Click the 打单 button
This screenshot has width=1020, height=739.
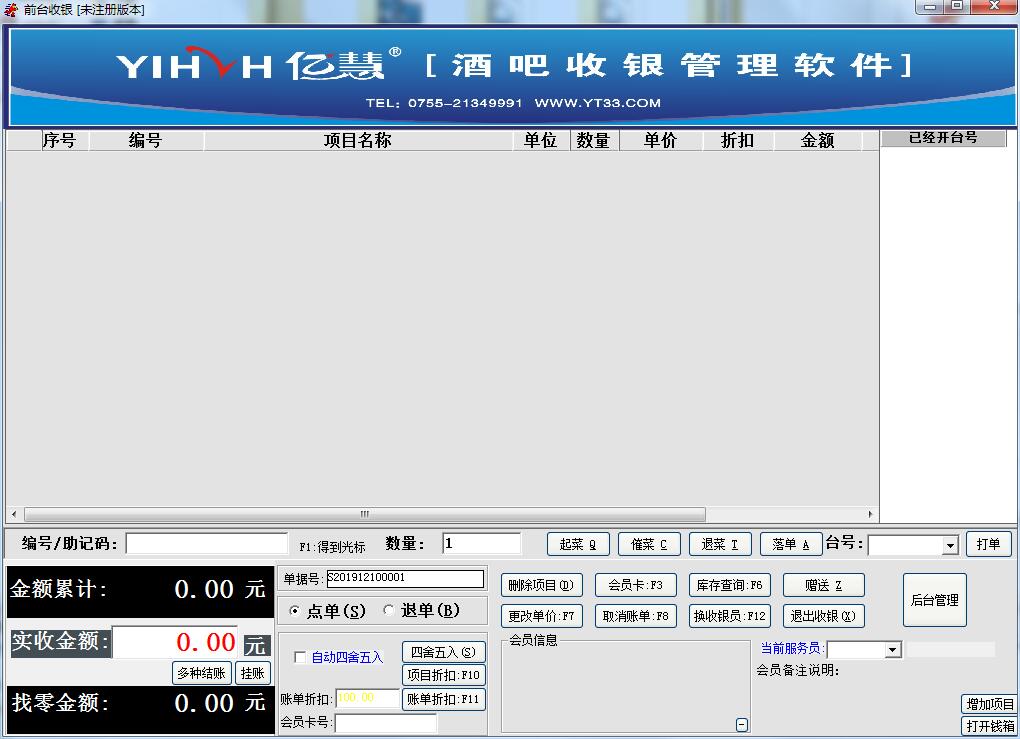(x=989, y=544)
